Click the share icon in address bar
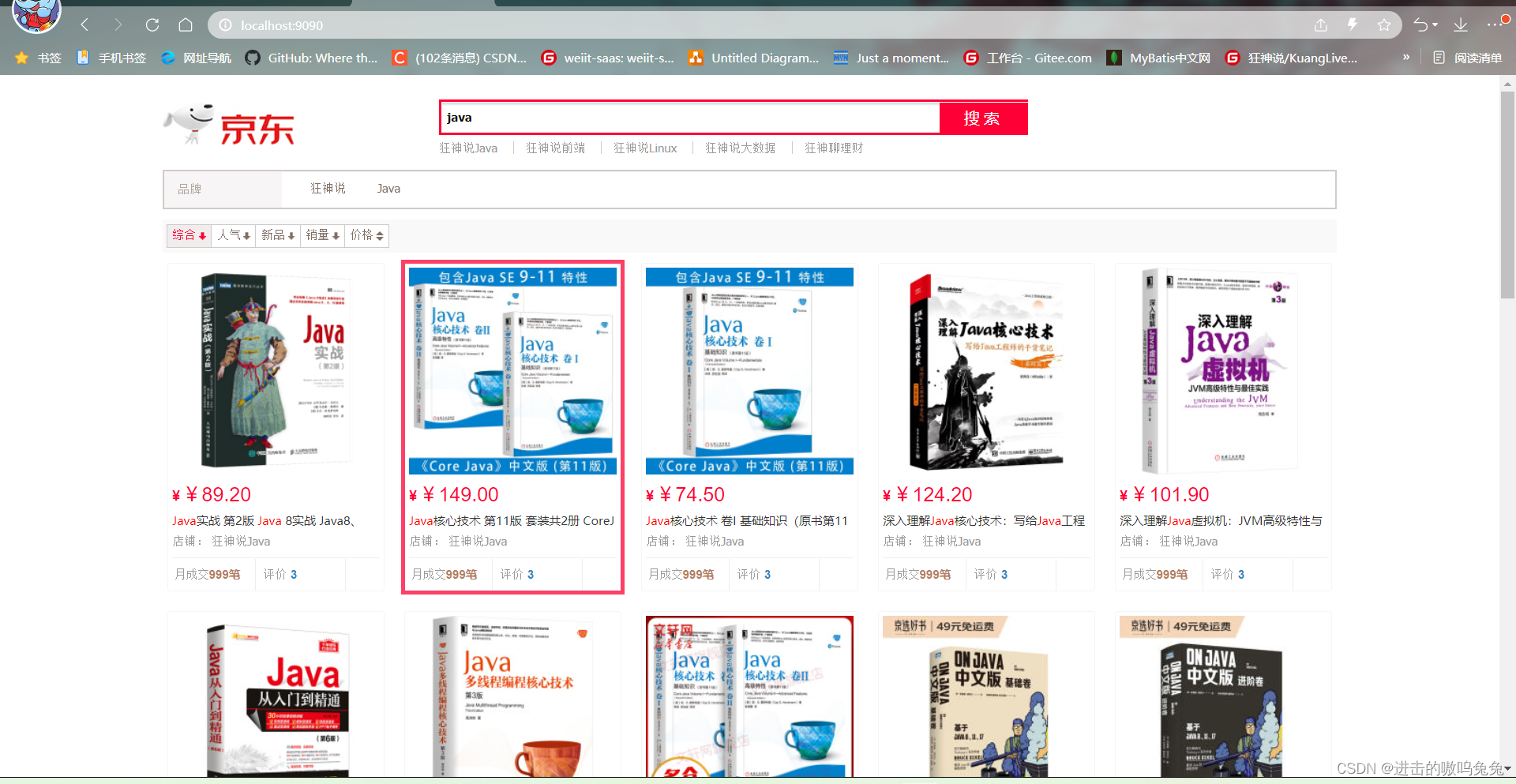This screenshot has height=784, width=1516. point(1321,25)
